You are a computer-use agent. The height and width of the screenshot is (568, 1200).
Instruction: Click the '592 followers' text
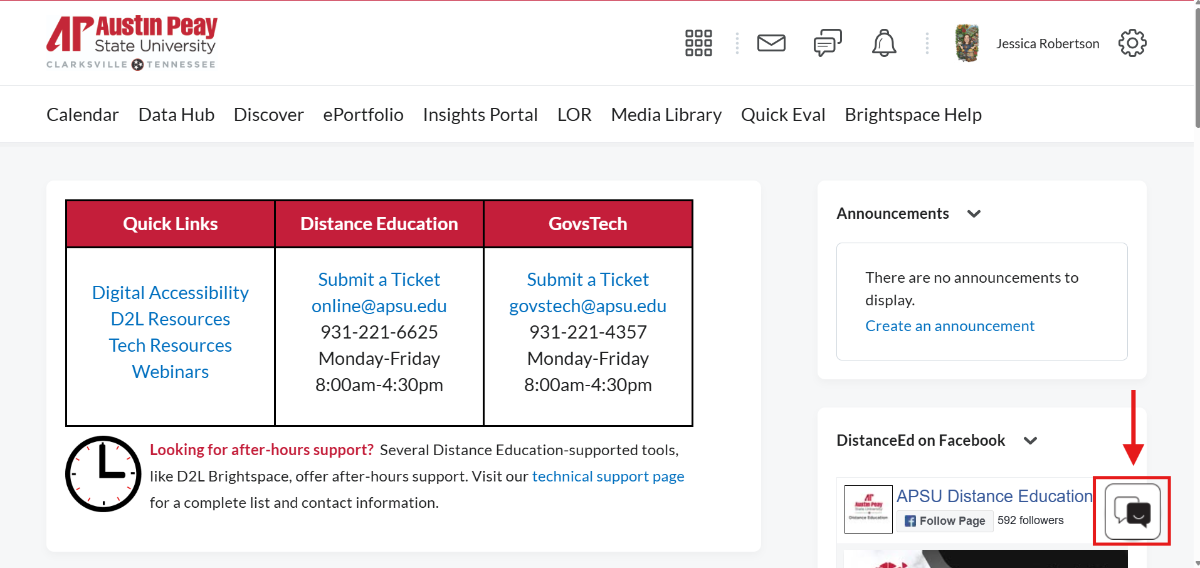[x=1031, y=520]
